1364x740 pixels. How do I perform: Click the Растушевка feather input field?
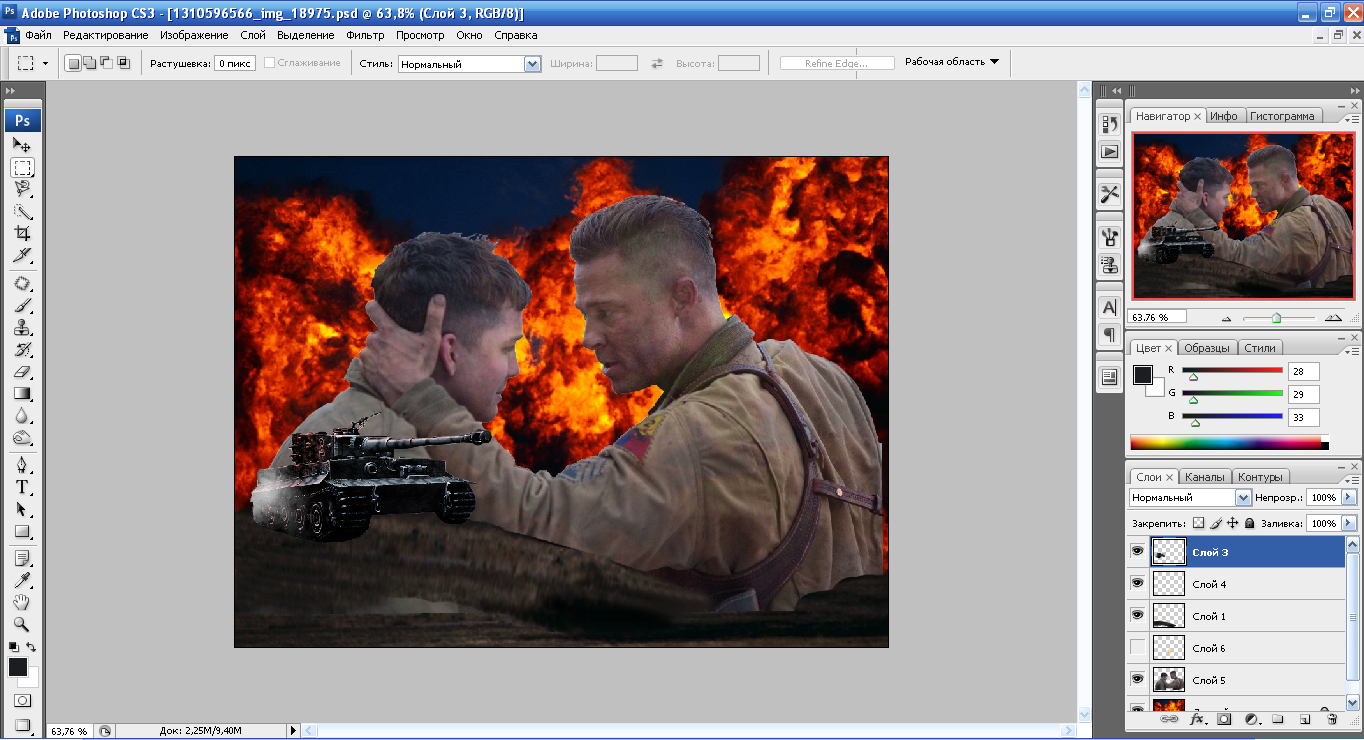pos(237,63)
